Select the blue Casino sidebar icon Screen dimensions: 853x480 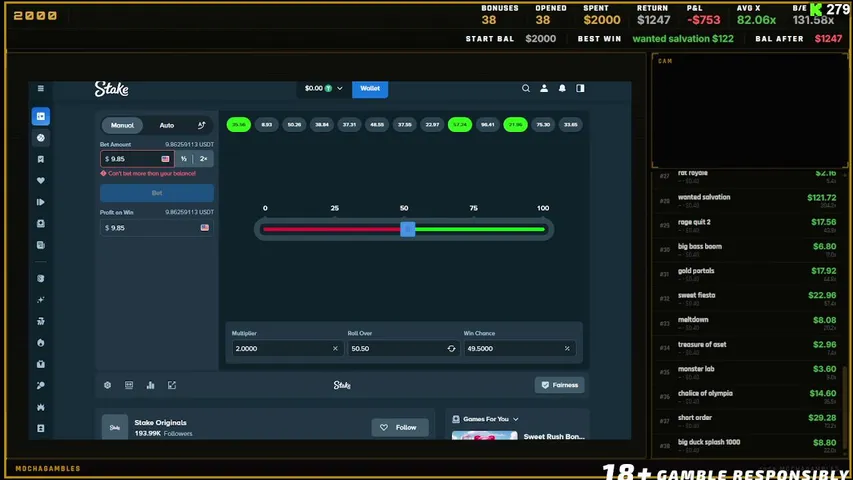pyautogui.click(x=41, y=116)
